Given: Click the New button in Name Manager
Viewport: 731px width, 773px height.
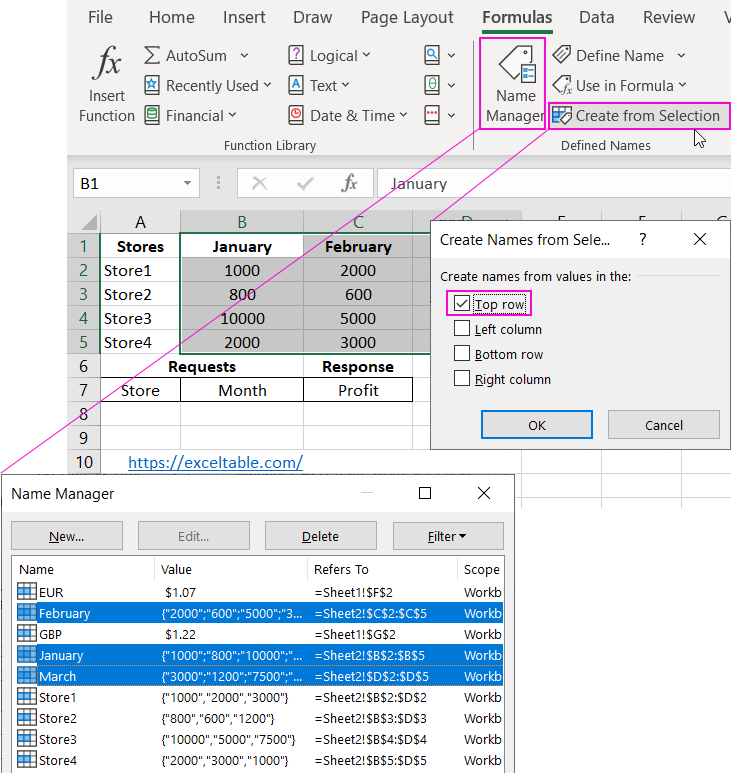Looking at the screenshot, I should click(67, 537).
